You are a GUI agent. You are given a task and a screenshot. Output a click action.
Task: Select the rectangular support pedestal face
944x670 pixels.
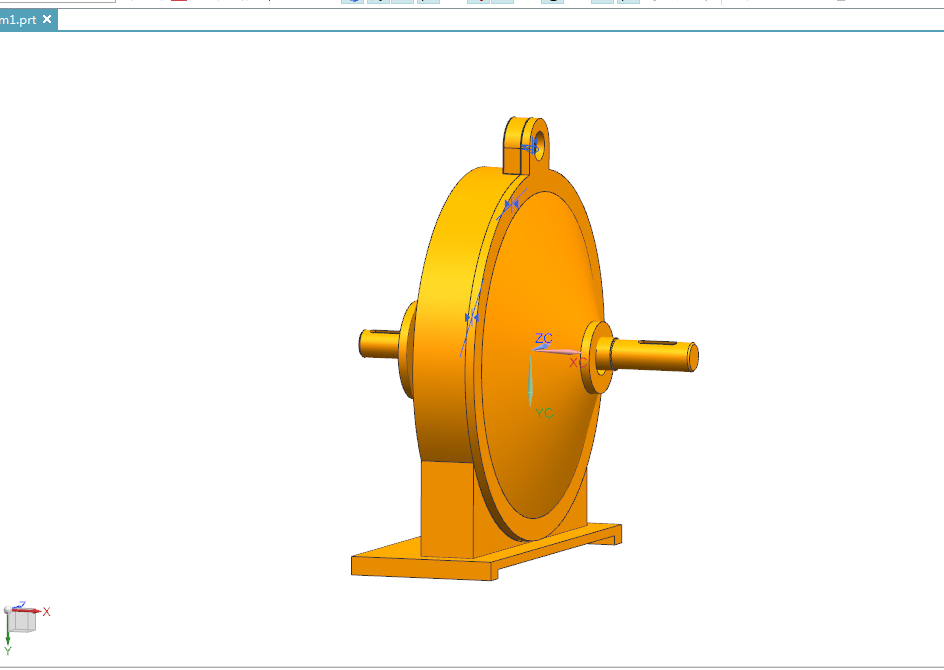[x=447, y=509]
